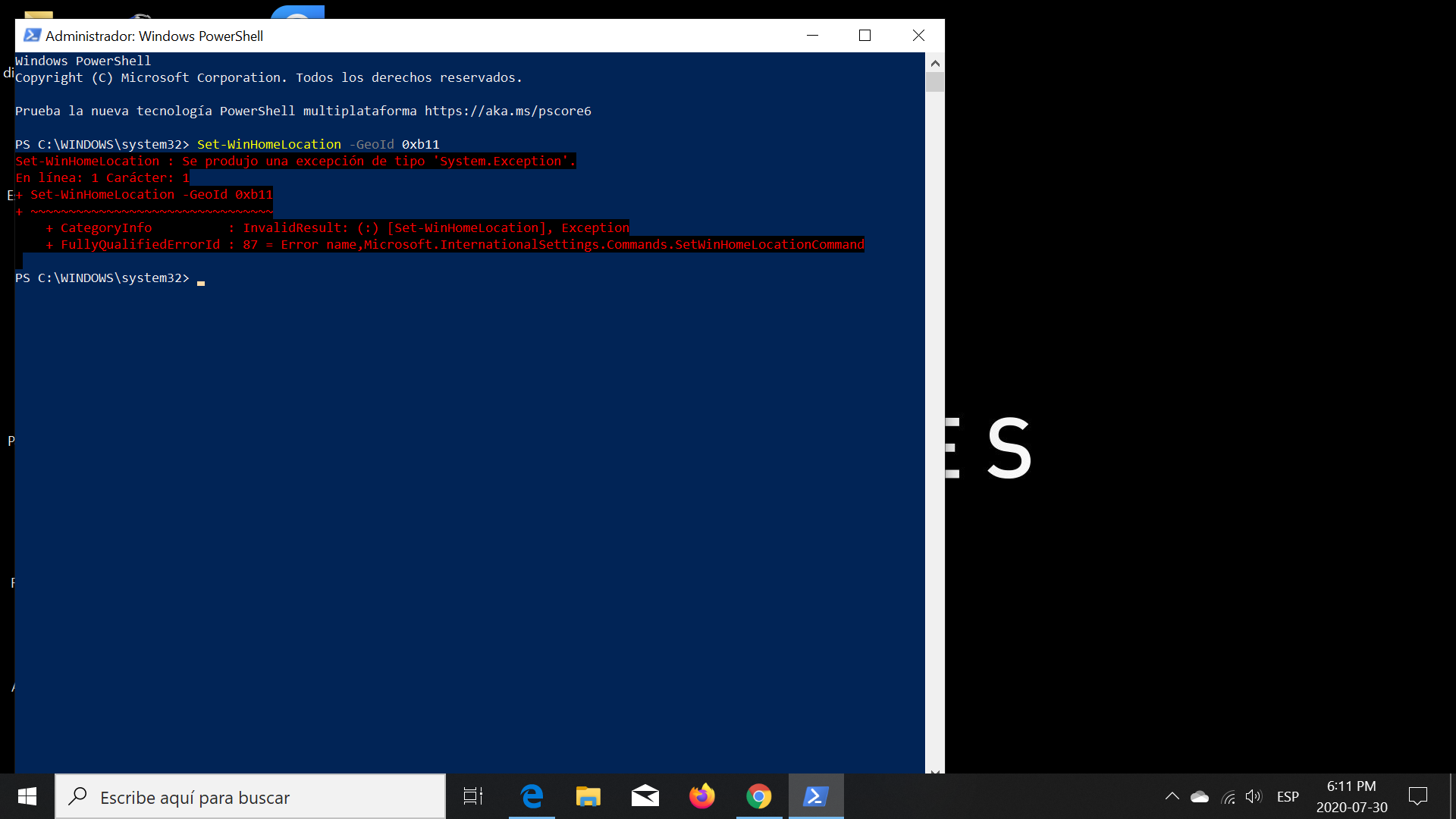This screenshot has height=819, width=1456.
Task: Maximize the PowerShell window
Action: pos(864,36)
